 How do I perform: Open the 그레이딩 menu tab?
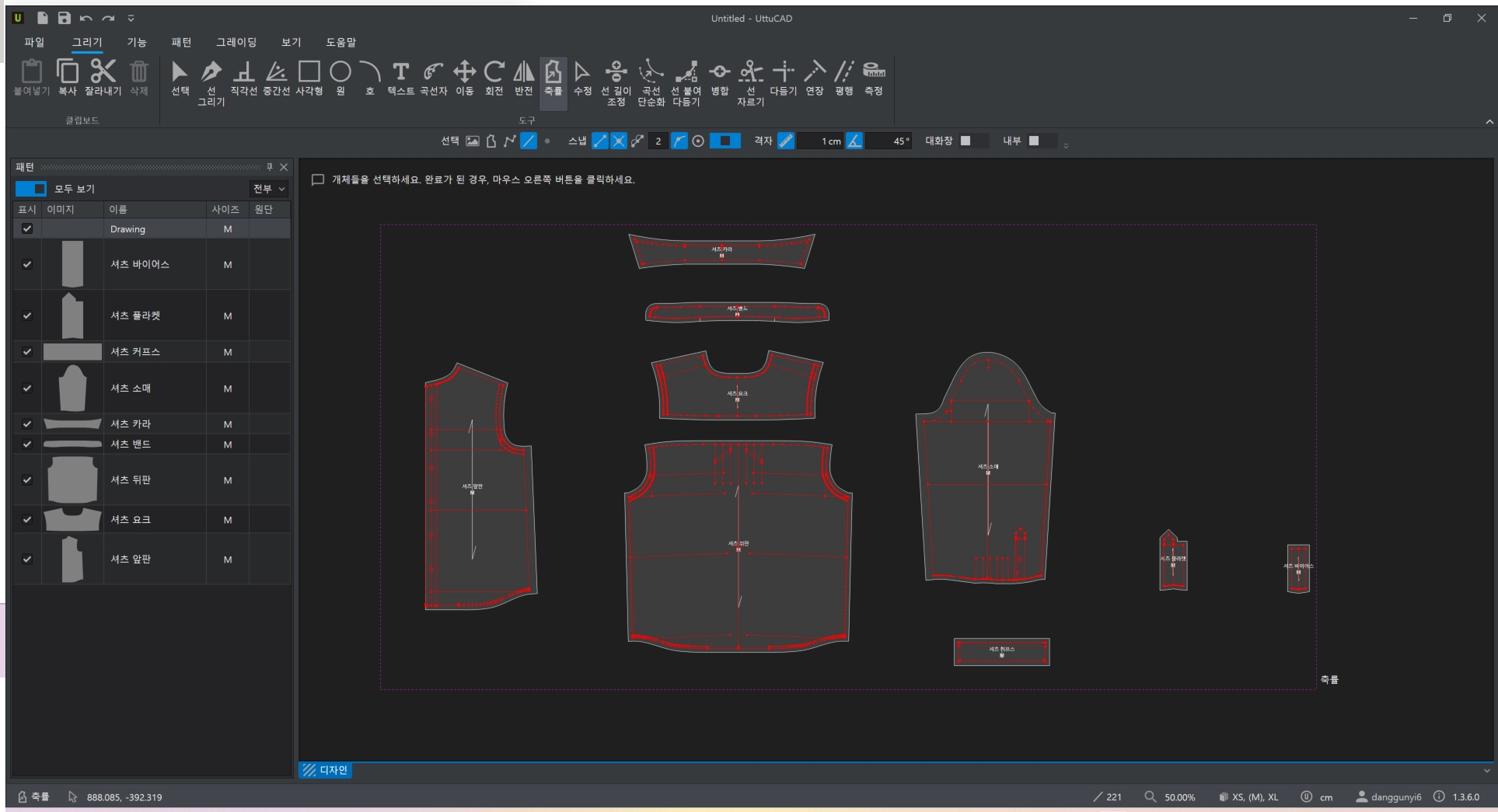(236, 42)
